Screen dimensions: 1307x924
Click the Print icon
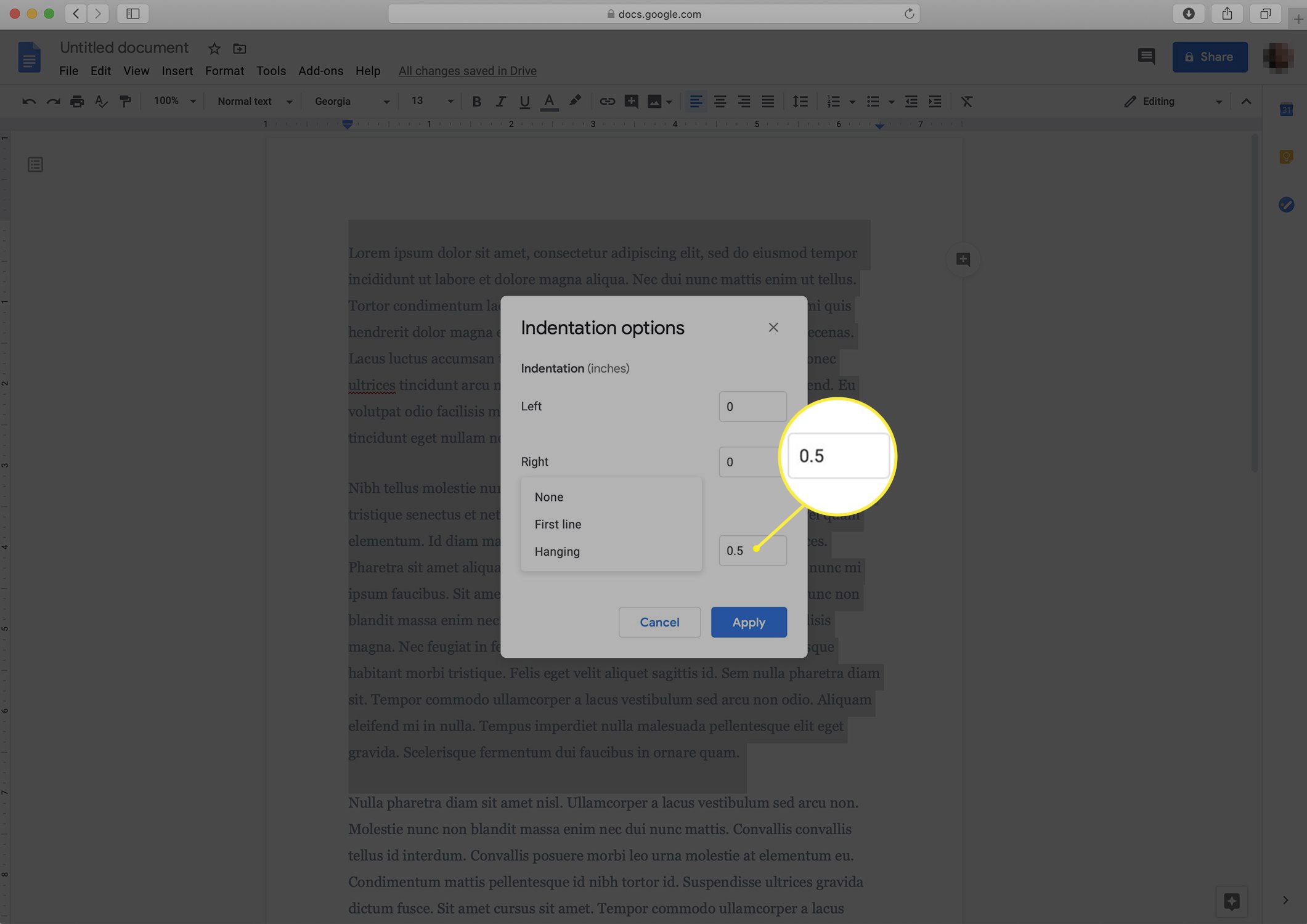click(x=77, y=102)
